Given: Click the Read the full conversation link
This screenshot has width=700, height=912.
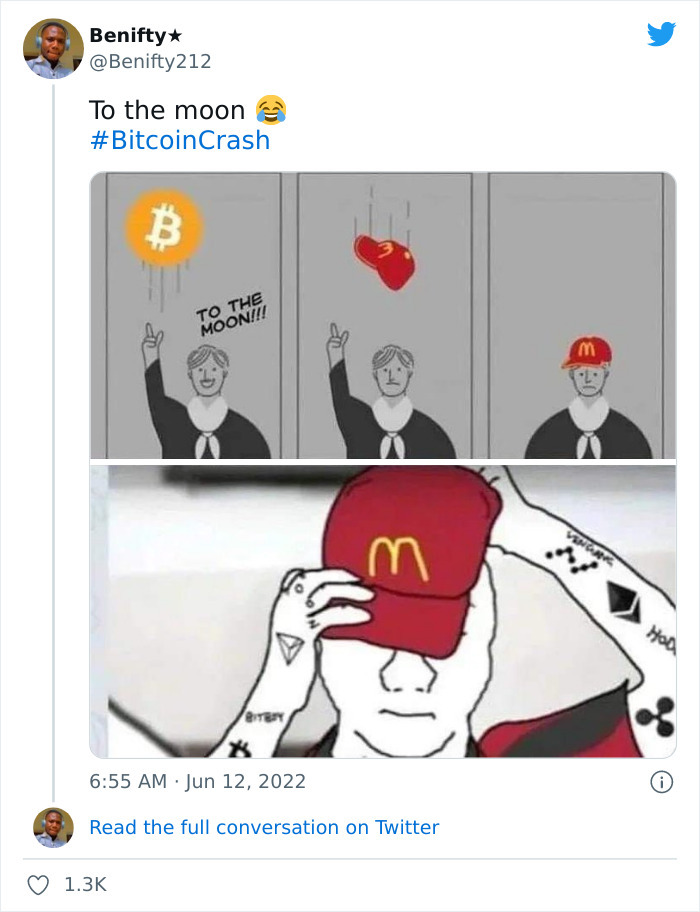Looking at the screenshot, I should pos(264,827).
